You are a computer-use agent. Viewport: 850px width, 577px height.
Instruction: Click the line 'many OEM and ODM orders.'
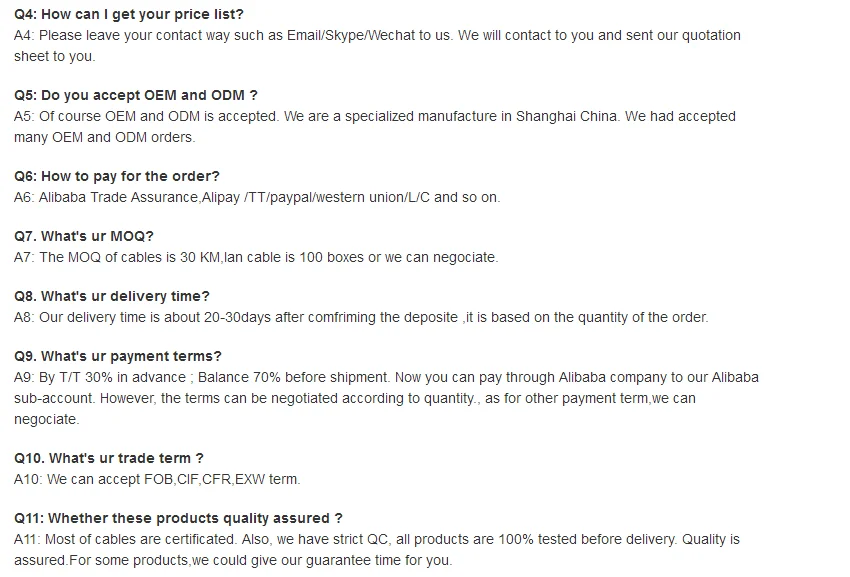[105, 137]
